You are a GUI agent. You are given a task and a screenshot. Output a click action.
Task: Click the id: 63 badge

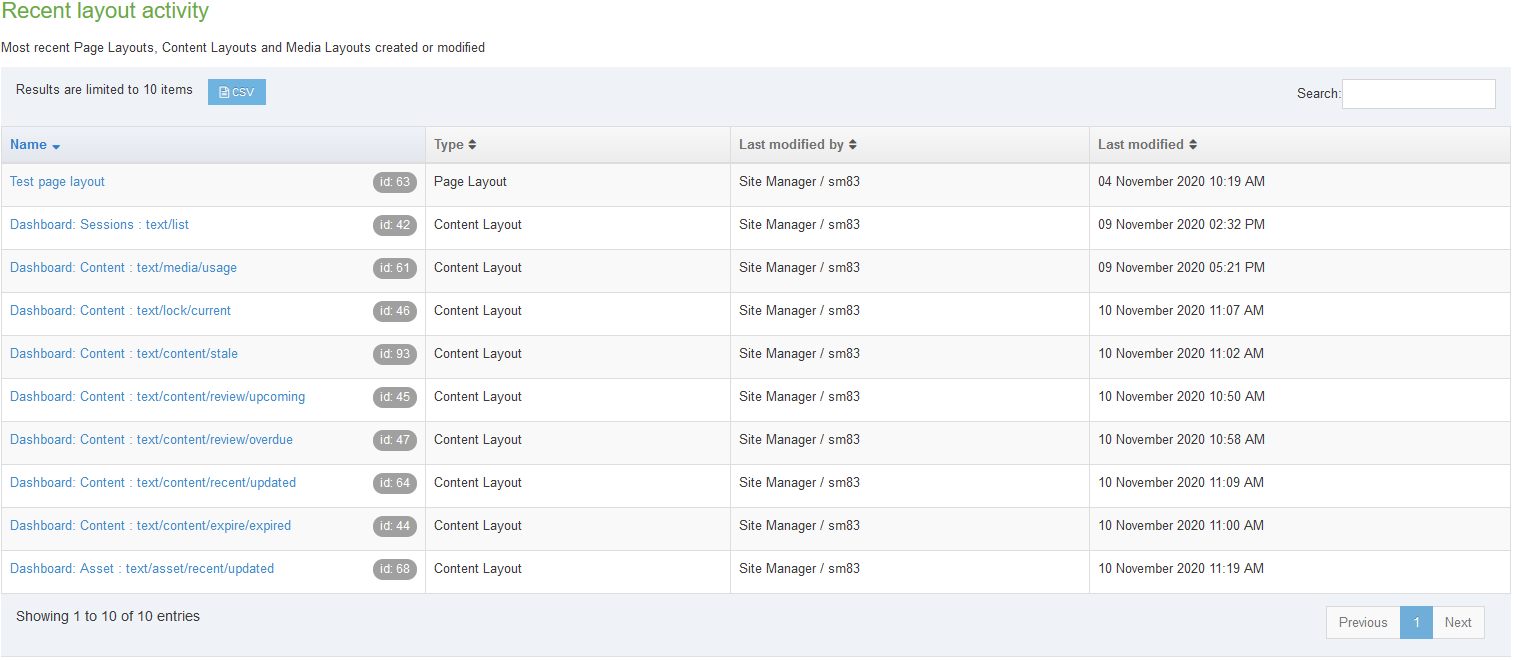(x=395, y=183)
